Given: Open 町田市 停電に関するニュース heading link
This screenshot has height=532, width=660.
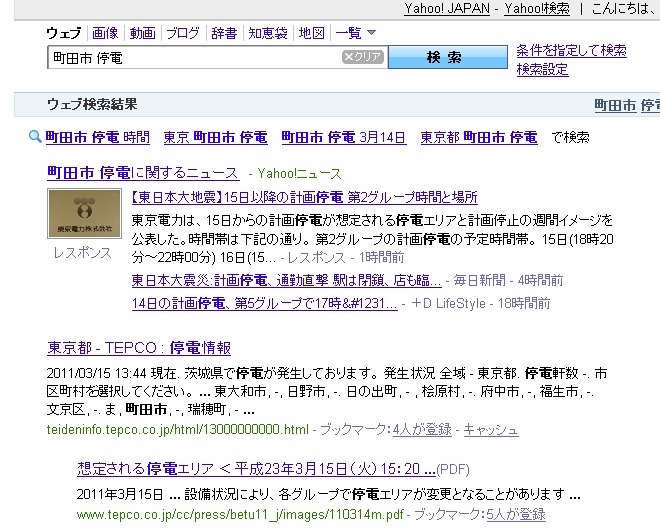Looking at the screenshot, I should [x=143, y=173].
